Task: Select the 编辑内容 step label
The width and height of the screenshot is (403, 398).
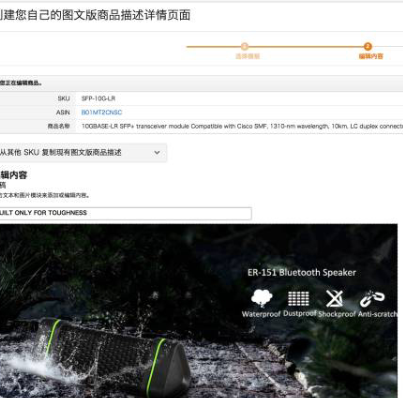Action: click(x=371, y=56)
